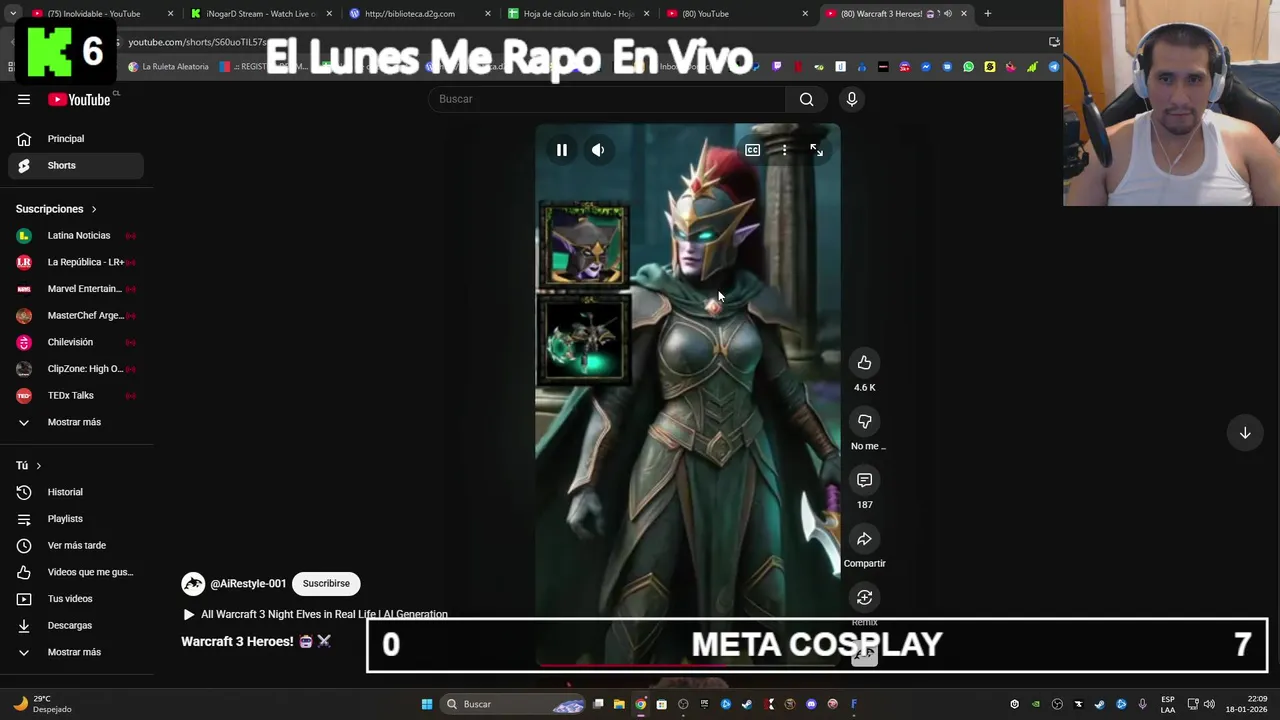Click the search magnifier button

[806, 99]
